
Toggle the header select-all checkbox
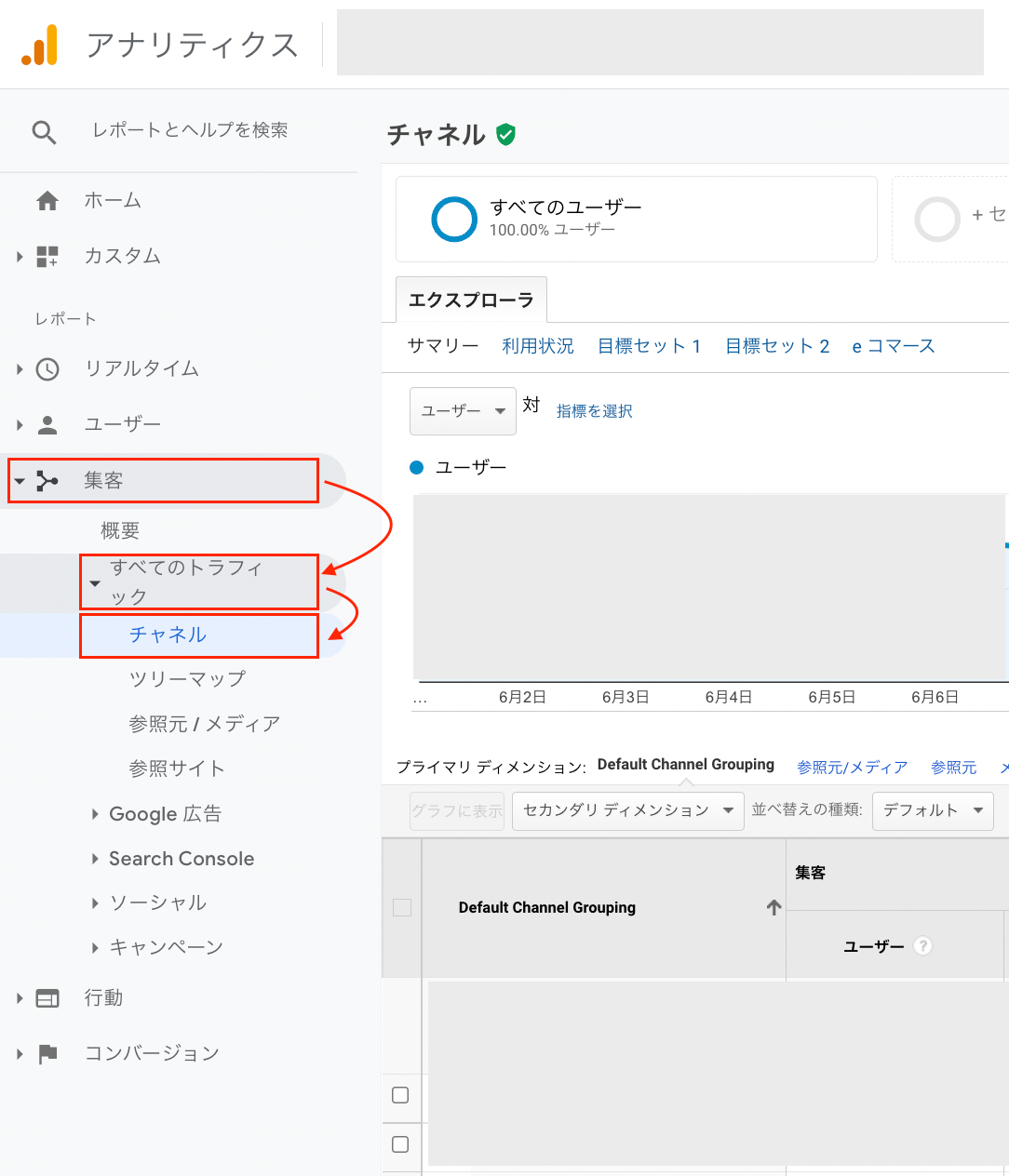tap(402, 907)
